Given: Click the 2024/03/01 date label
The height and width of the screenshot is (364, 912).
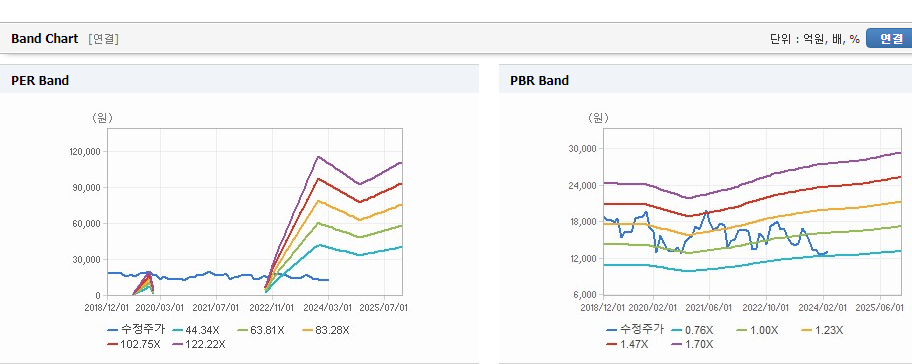Looking at the screenshot, I should click(x=328, y=307).
